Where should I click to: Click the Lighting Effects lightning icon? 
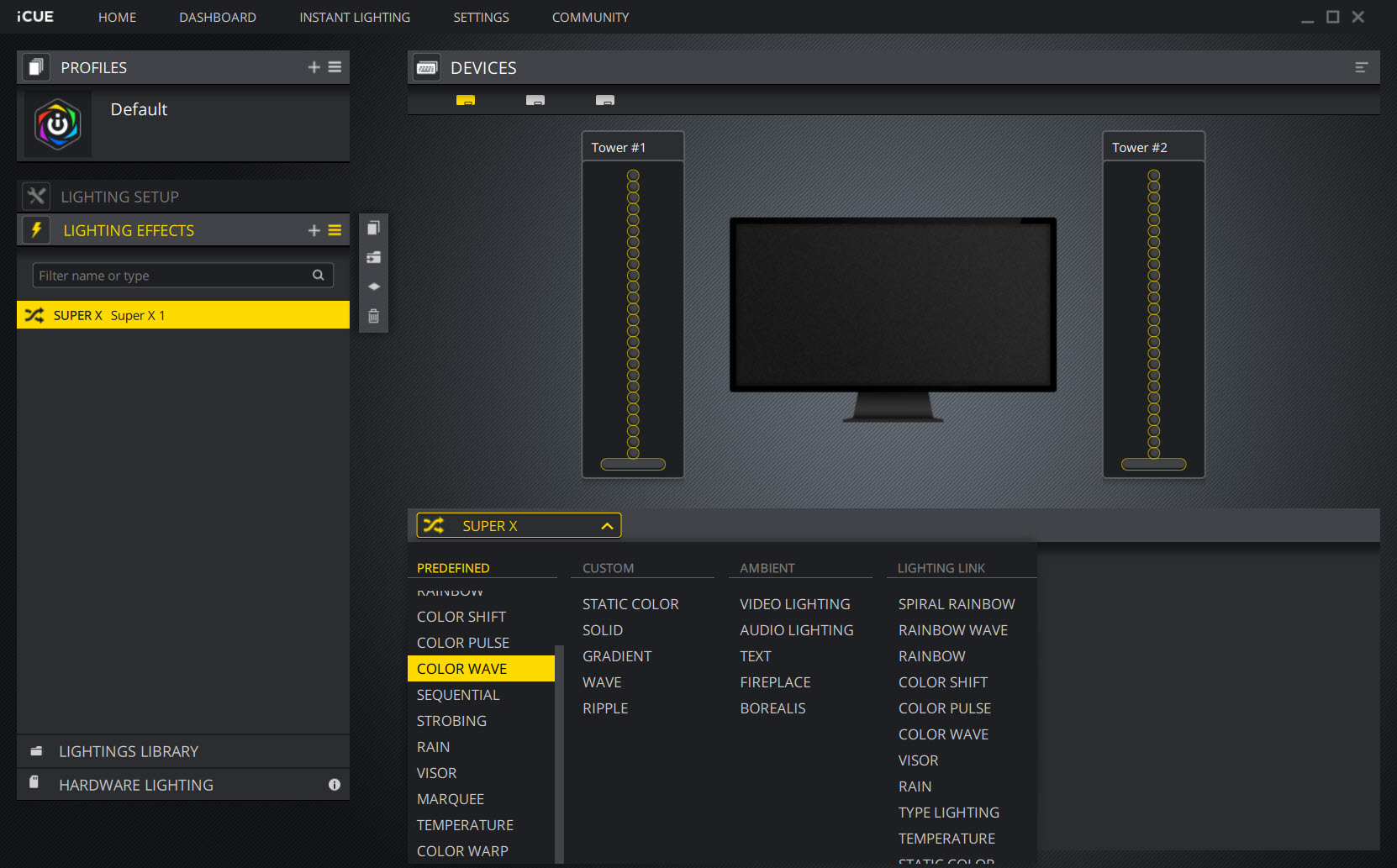pyautogui.click(x=36, y=230)
